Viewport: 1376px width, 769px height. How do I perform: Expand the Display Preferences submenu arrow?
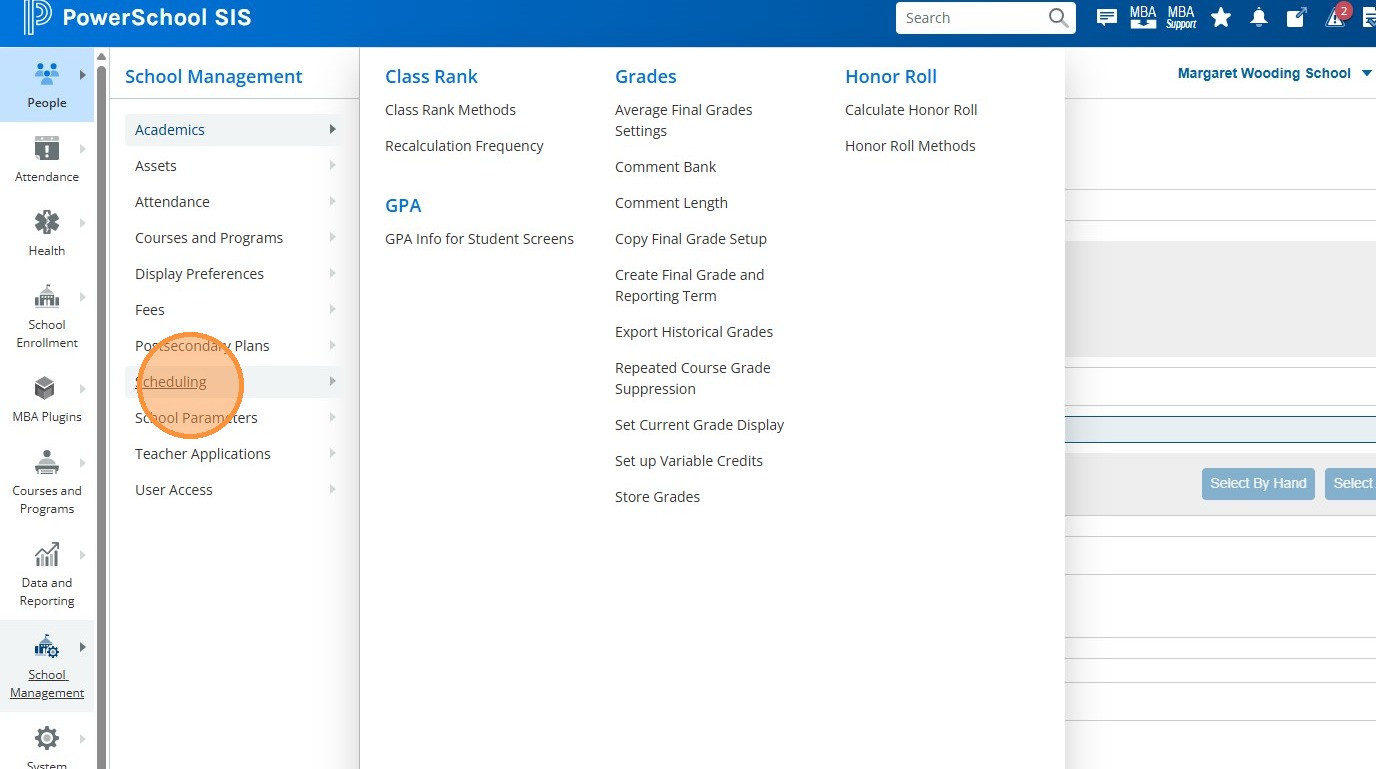[x=332, y=274]
